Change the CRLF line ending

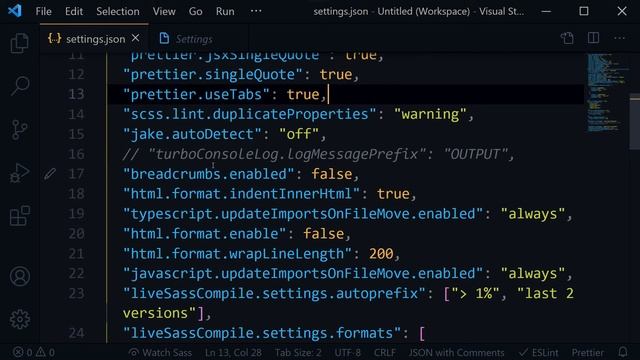[384, 352]
